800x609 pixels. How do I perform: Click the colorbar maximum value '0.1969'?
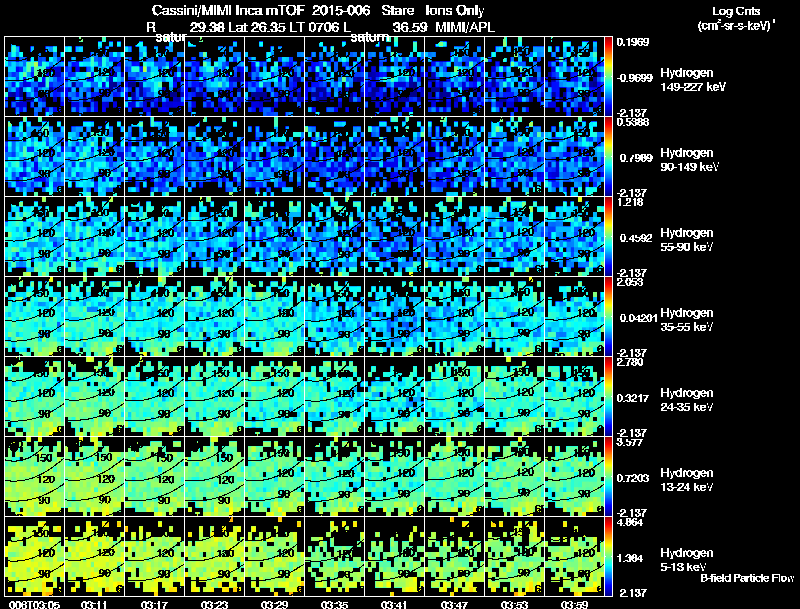click(633, 42)
